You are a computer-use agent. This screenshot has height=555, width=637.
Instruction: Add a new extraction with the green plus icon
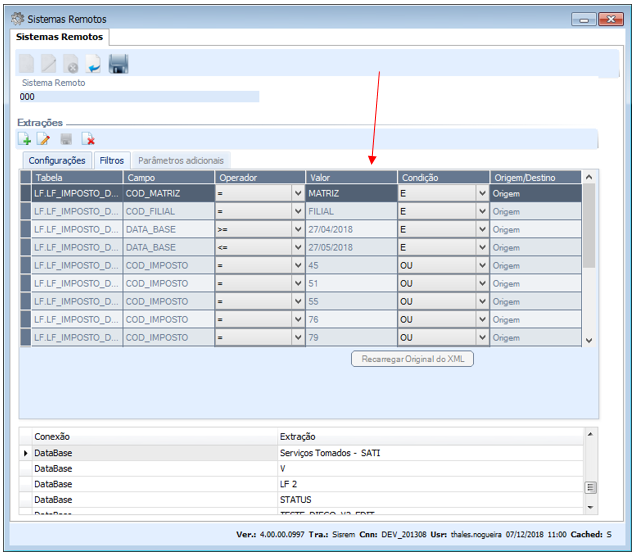tap(25, 139)
